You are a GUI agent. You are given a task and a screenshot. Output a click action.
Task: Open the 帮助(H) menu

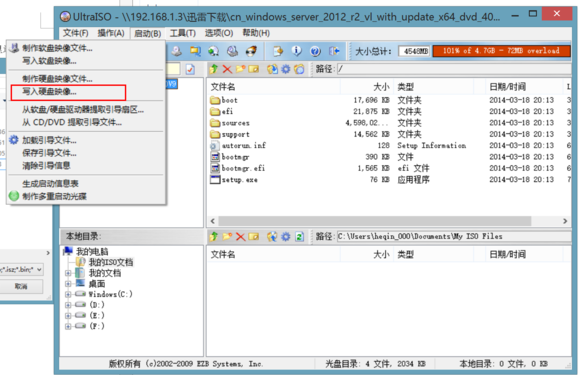[x=256, y=33]
